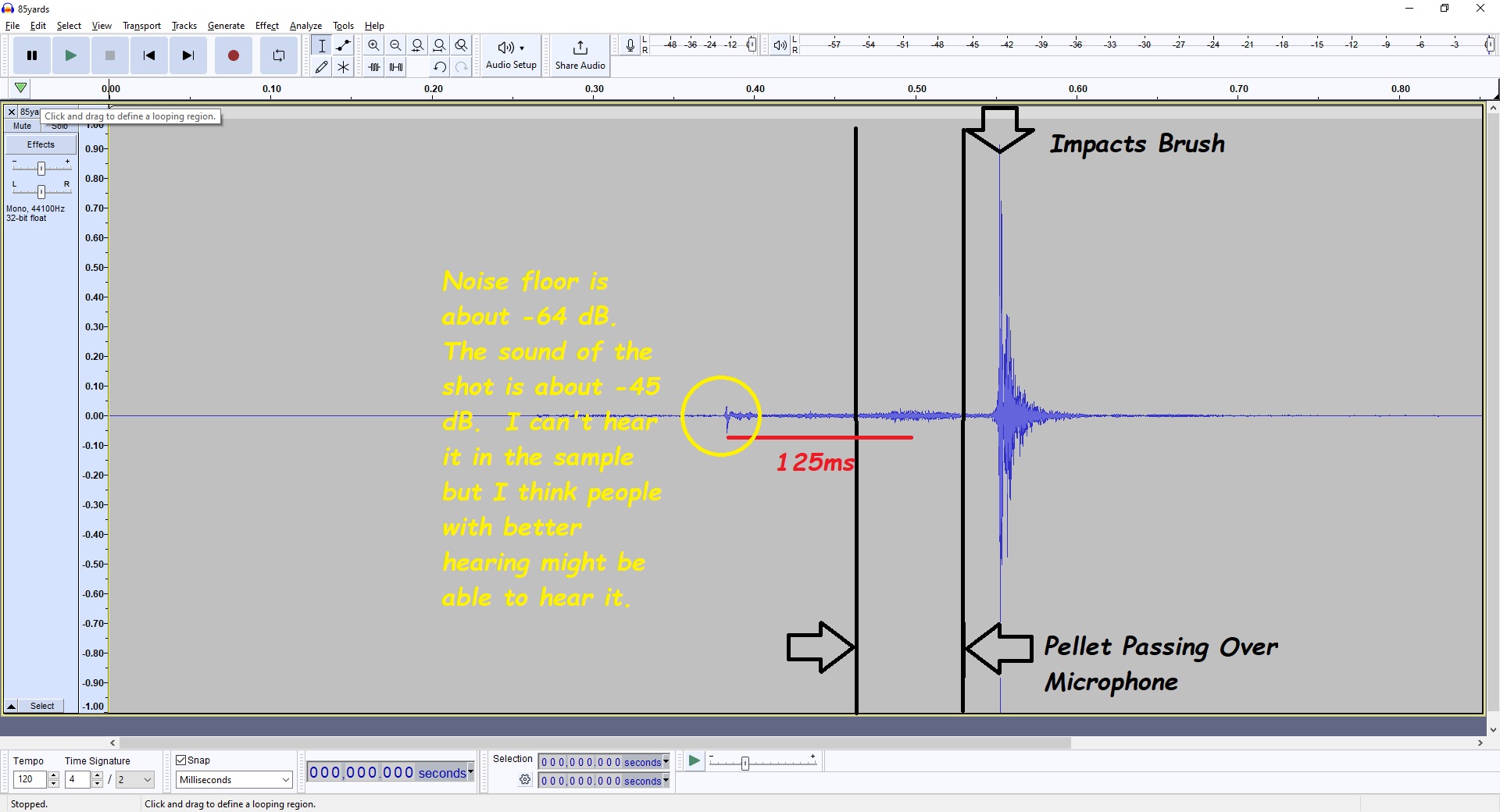Click the Tempo value field
The width and height of the screenshot is (1500, 812).
[x=30, y=779]
